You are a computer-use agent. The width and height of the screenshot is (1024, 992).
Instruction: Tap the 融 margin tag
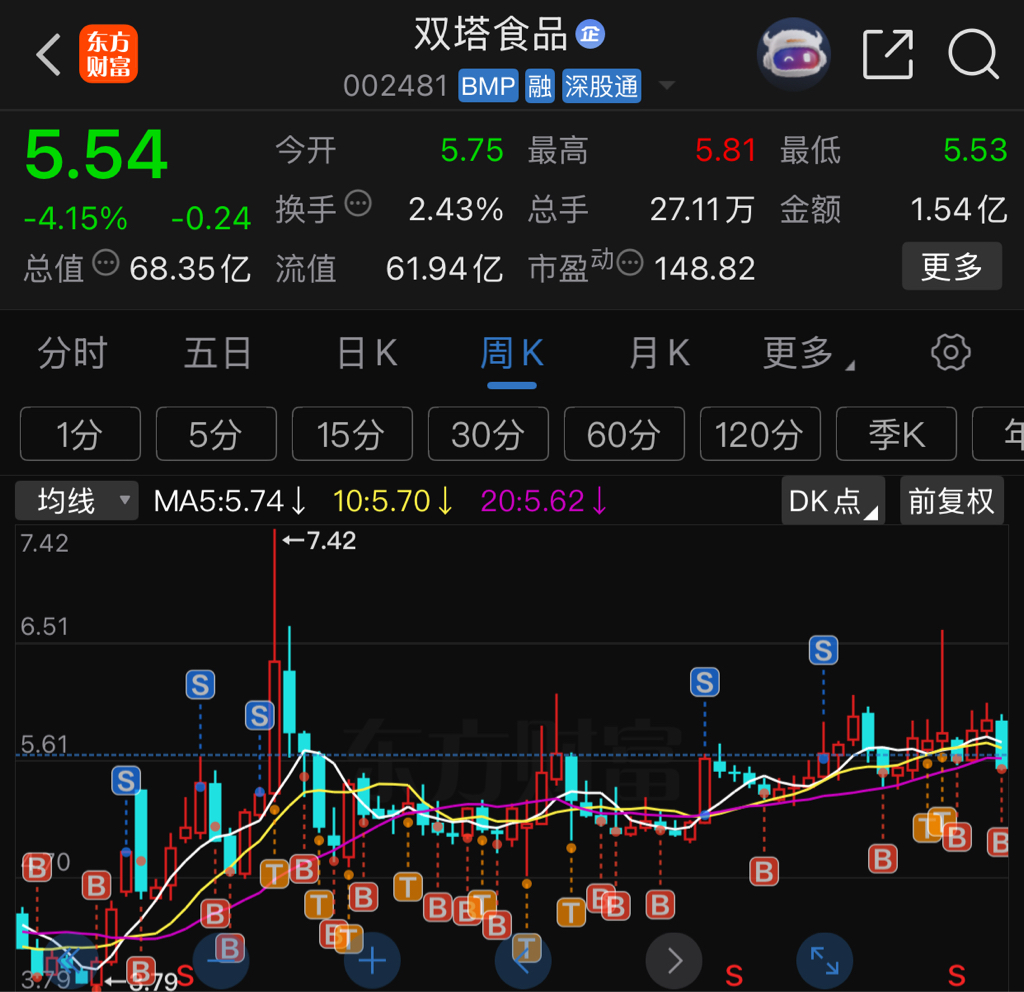[x=539, y=86]
